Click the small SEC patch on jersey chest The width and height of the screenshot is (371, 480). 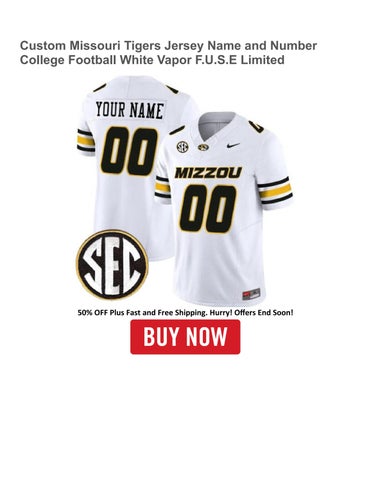coord(183,147)
